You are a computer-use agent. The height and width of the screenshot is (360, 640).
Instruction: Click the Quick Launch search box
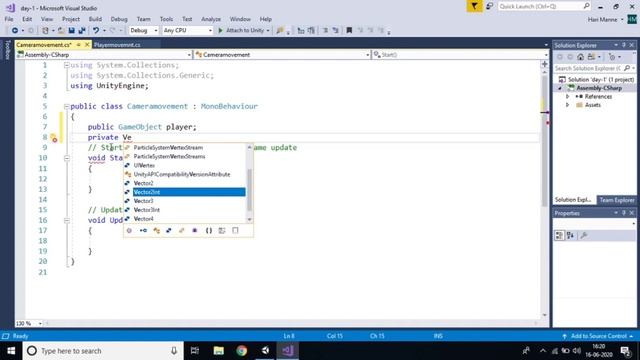(544, 6)
